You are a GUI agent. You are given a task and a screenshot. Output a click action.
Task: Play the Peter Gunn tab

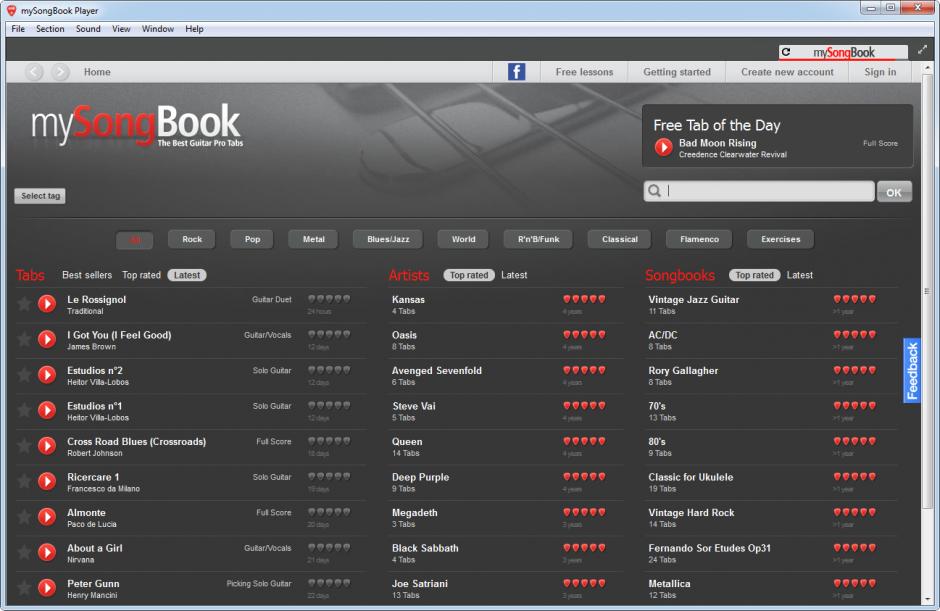tap(47, 588)
